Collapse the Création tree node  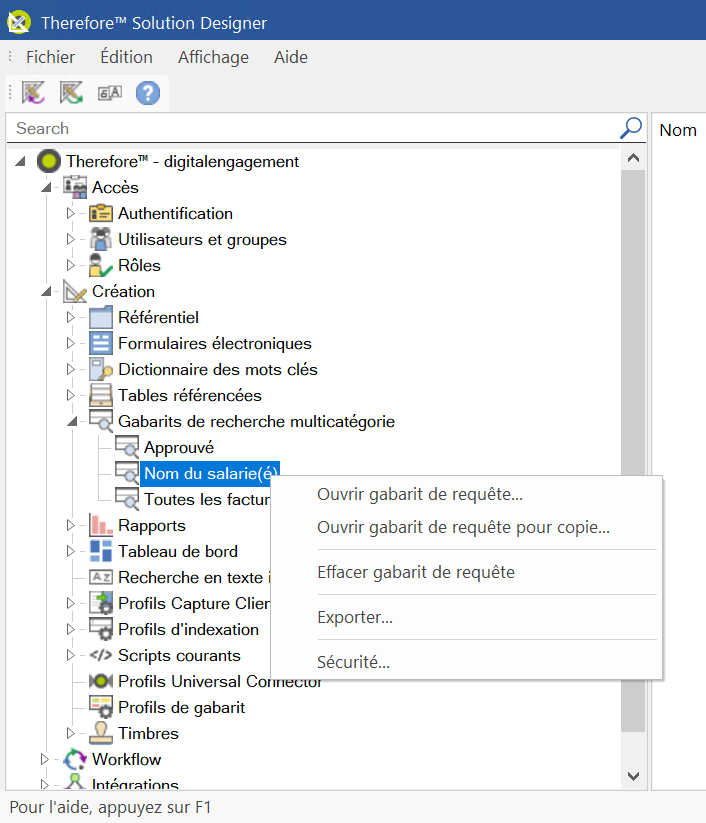pyautogui.click(x=46, y=291)
